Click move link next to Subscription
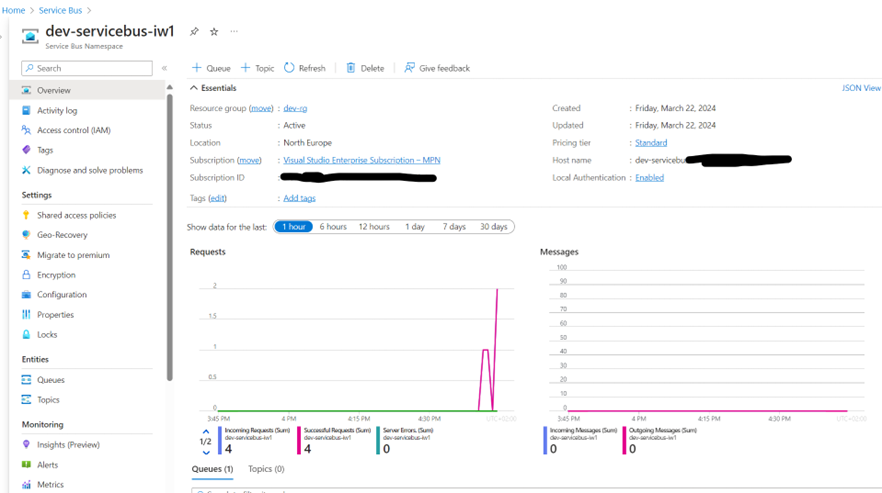Viewport: 882px width, 493px height. point(249,160)
